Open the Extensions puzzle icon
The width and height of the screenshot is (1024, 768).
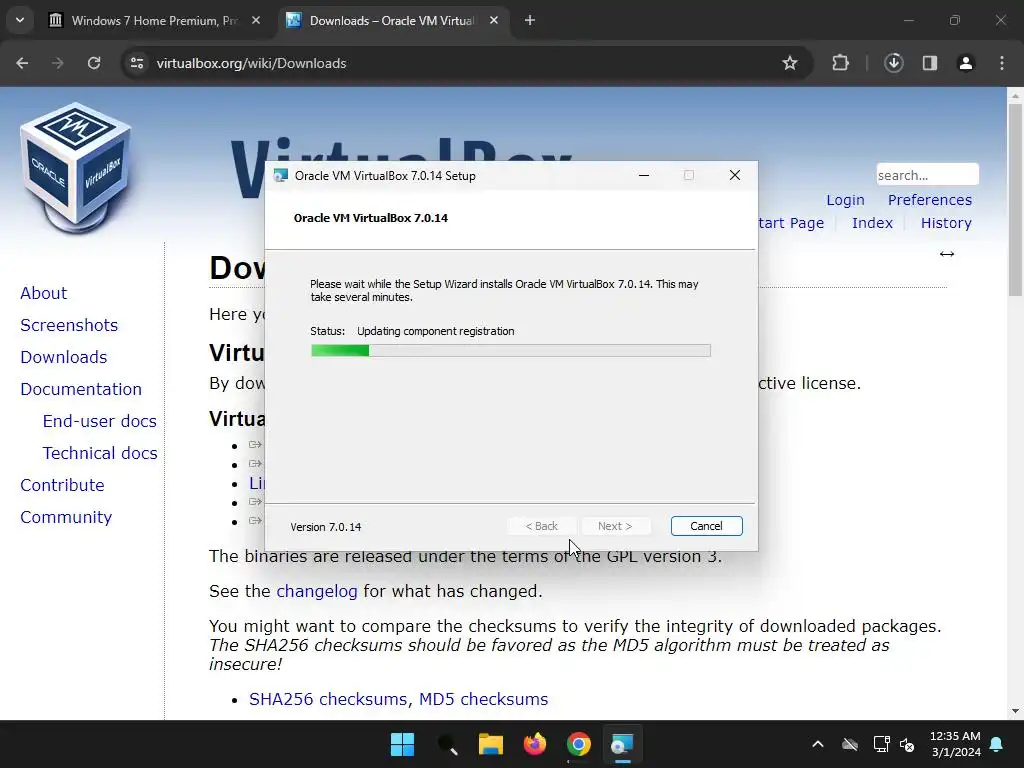(840, 63)
